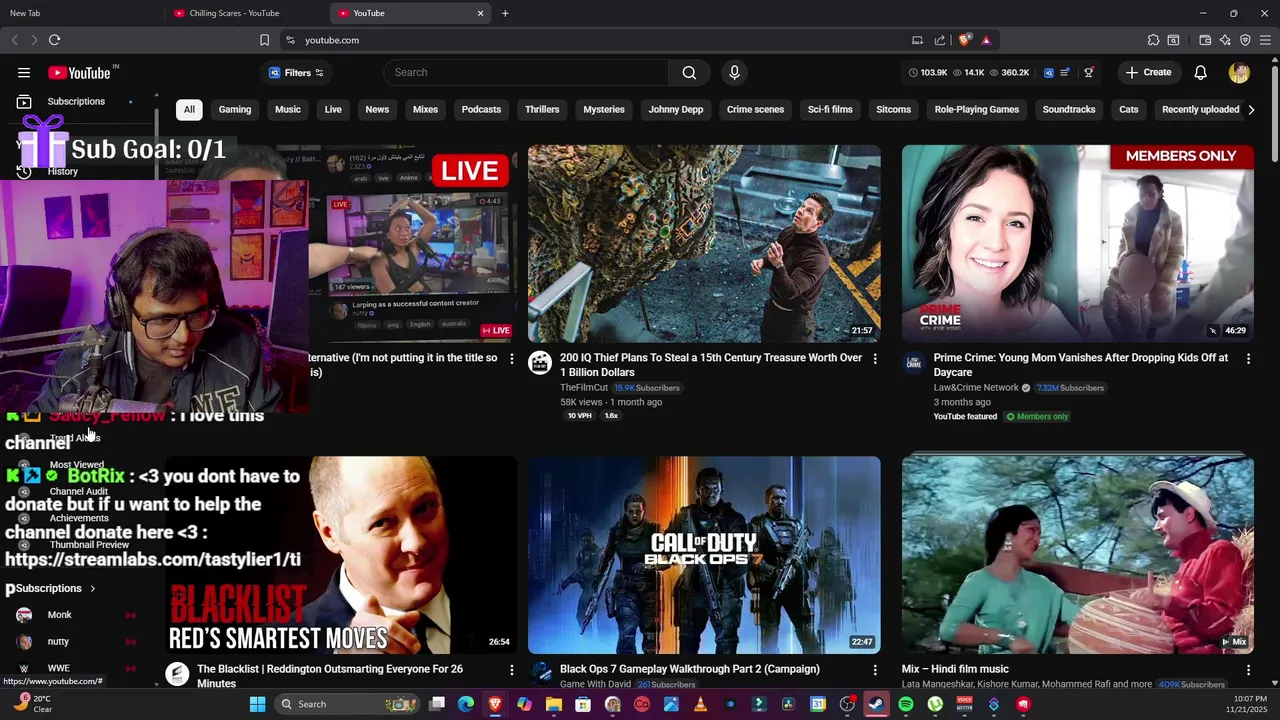Close the active YouTube browser tab

pyautogui.click(x=480, y=13)
